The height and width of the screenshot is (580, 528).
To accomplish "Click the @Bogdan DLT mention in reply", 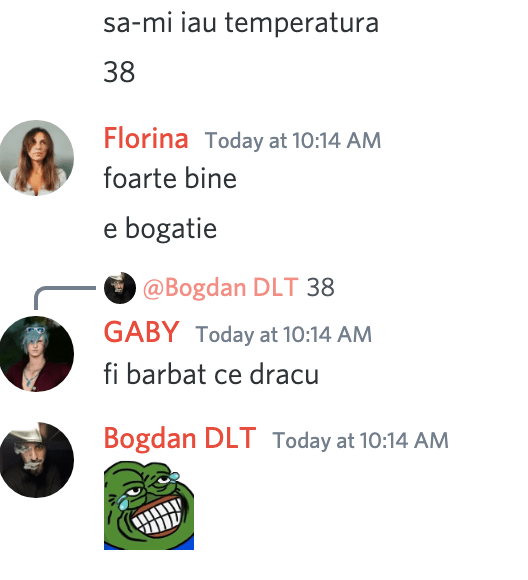I will tap(221, 287).
